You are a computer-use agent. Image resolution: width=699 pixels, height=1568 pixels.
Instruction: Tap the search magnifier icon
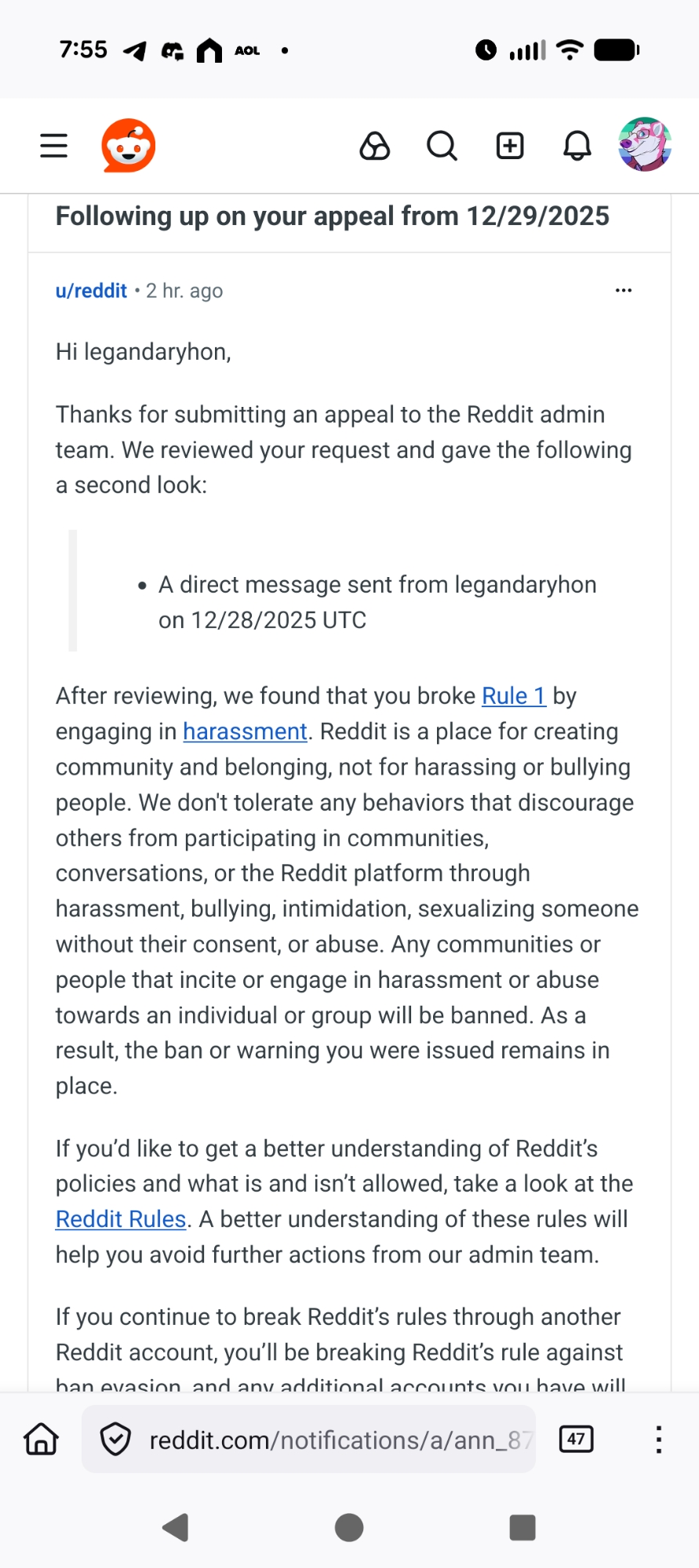(442, 146)
